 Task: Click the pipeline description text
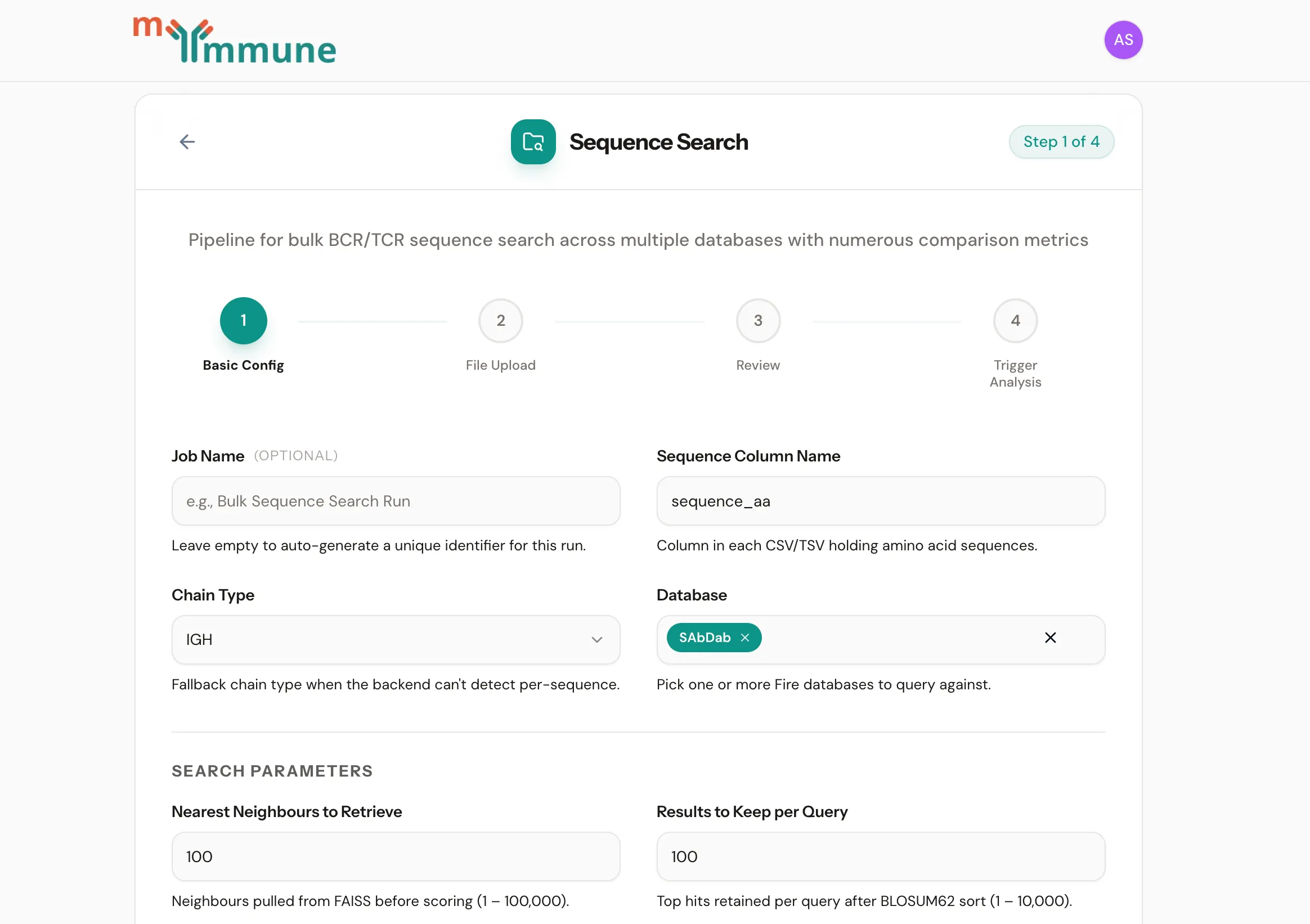point(638,240)
